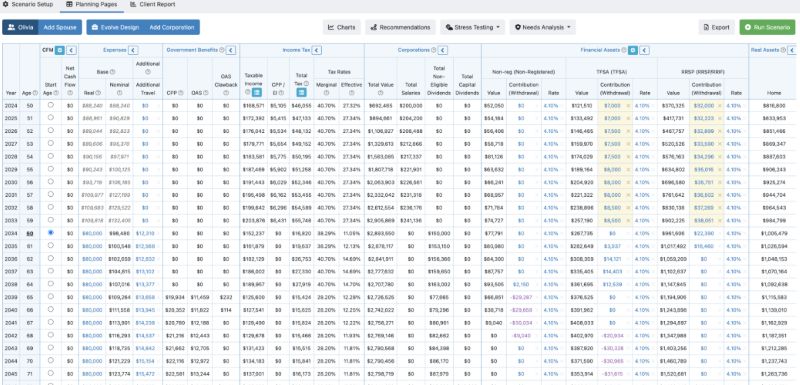Edit 2042 TFSA withdrawal -$20,934

[613, 335]
